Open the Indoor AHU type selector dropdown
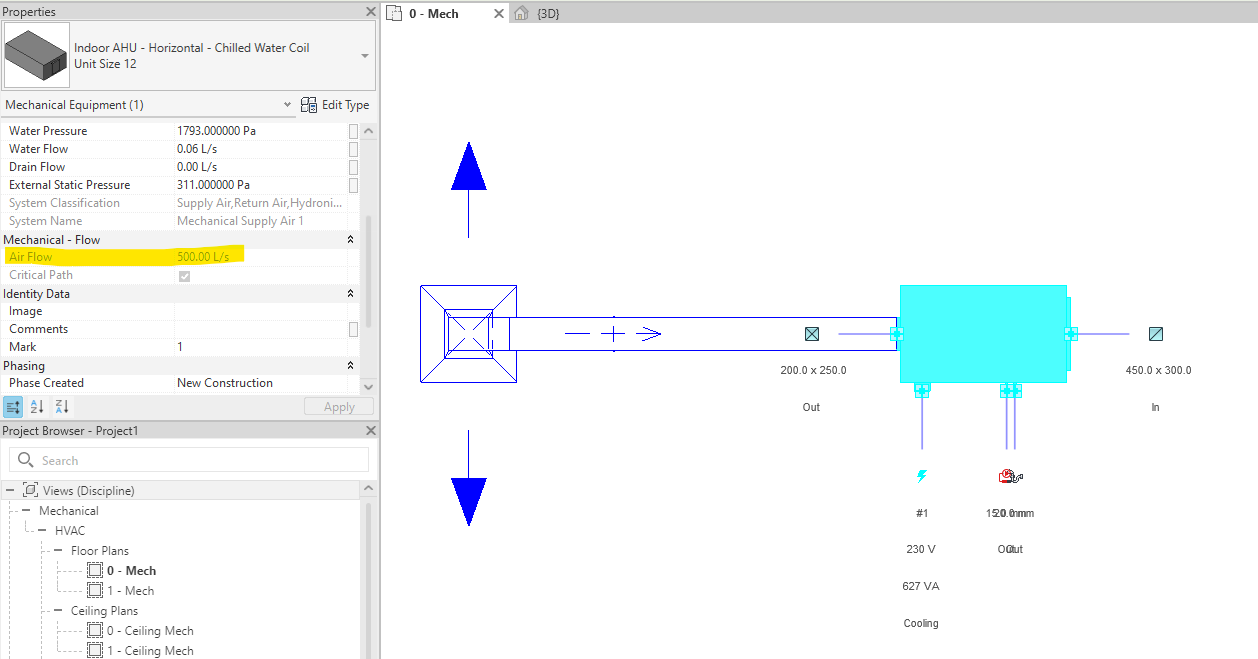Screen dimensions: 1258x659 coord(364,57)
